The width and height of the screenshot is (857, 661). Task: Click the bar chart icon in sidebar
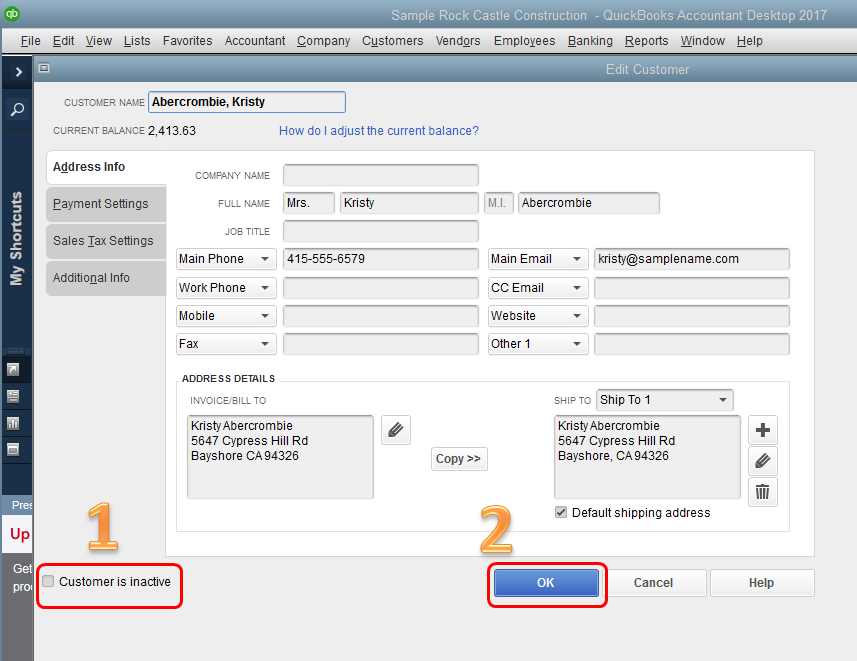(x=13, y=423)
